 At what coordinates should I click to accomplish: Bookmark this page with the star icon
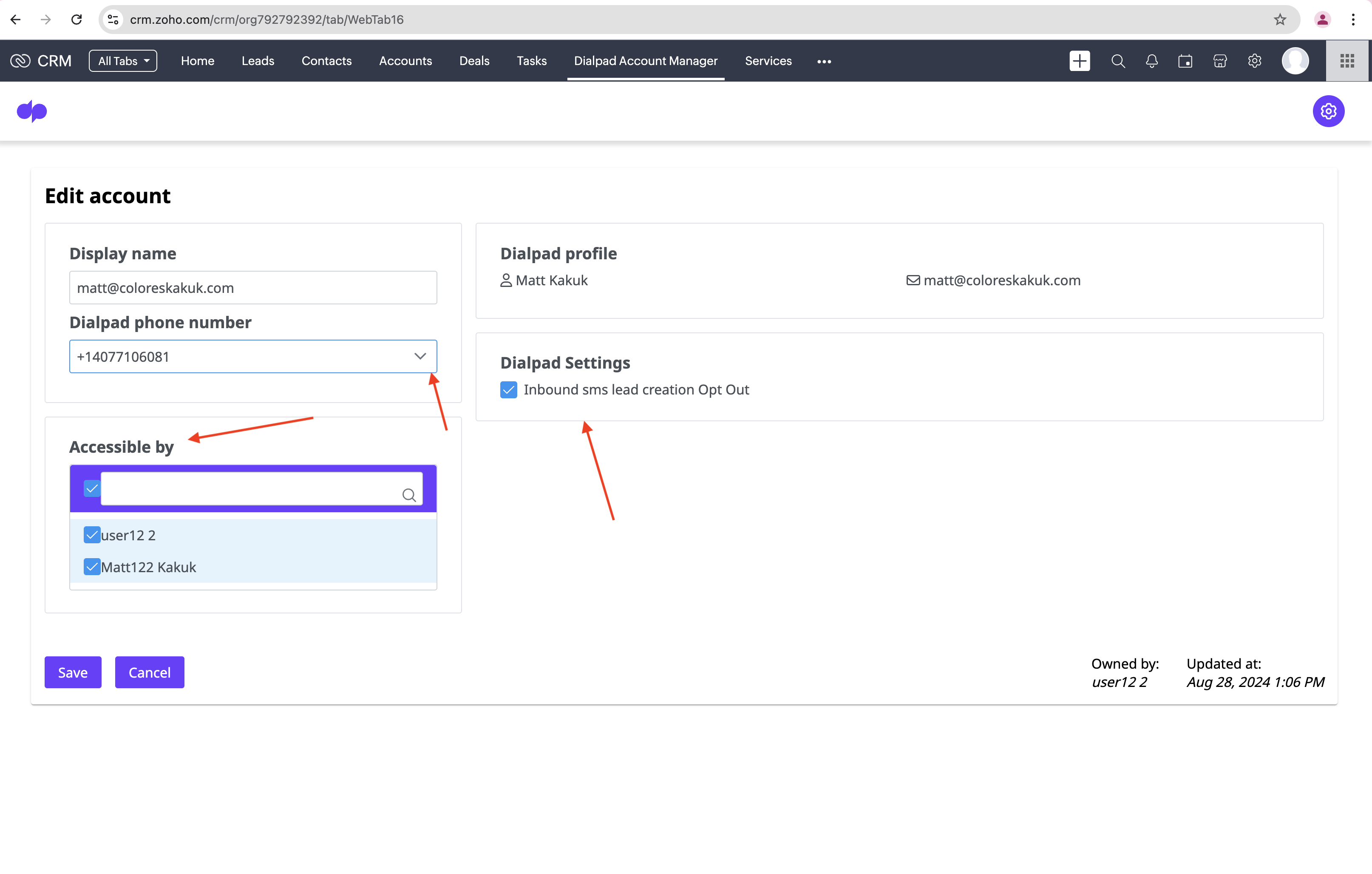1280,20
